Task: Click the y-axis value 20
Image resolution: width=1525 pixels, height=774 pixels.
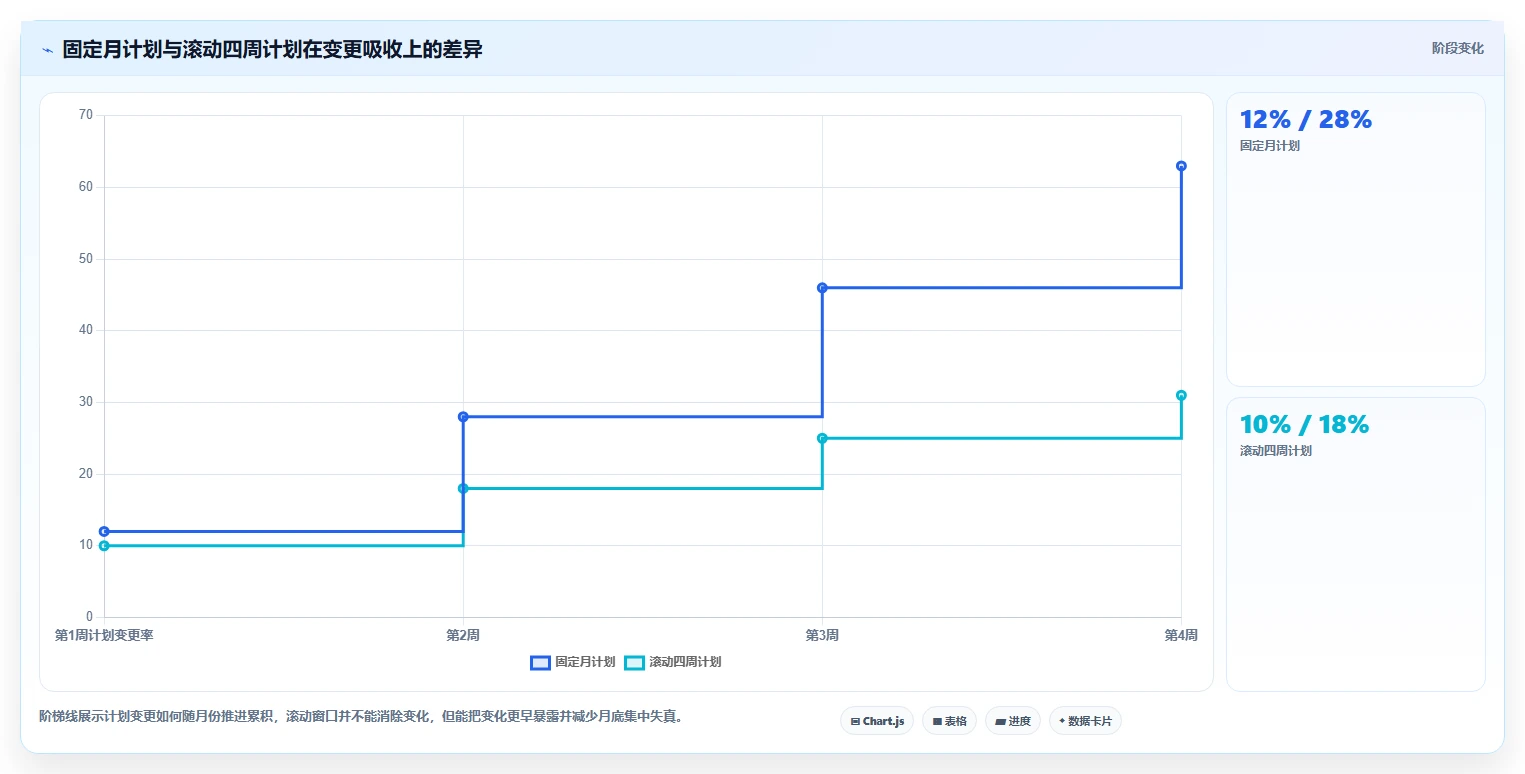Action: [85, 474]
